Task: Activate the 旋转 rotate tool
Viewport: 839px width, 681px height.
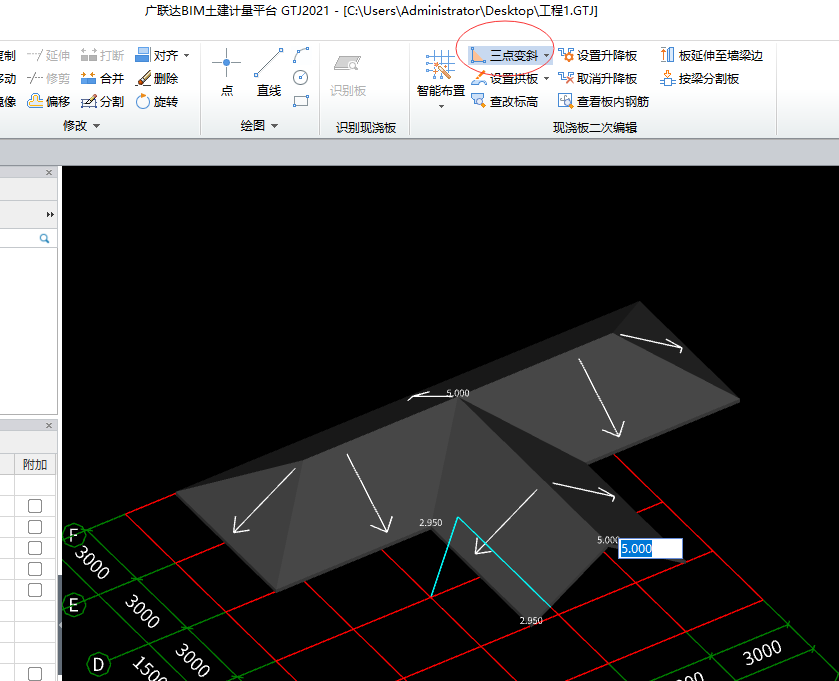Action: pos(157,102)
